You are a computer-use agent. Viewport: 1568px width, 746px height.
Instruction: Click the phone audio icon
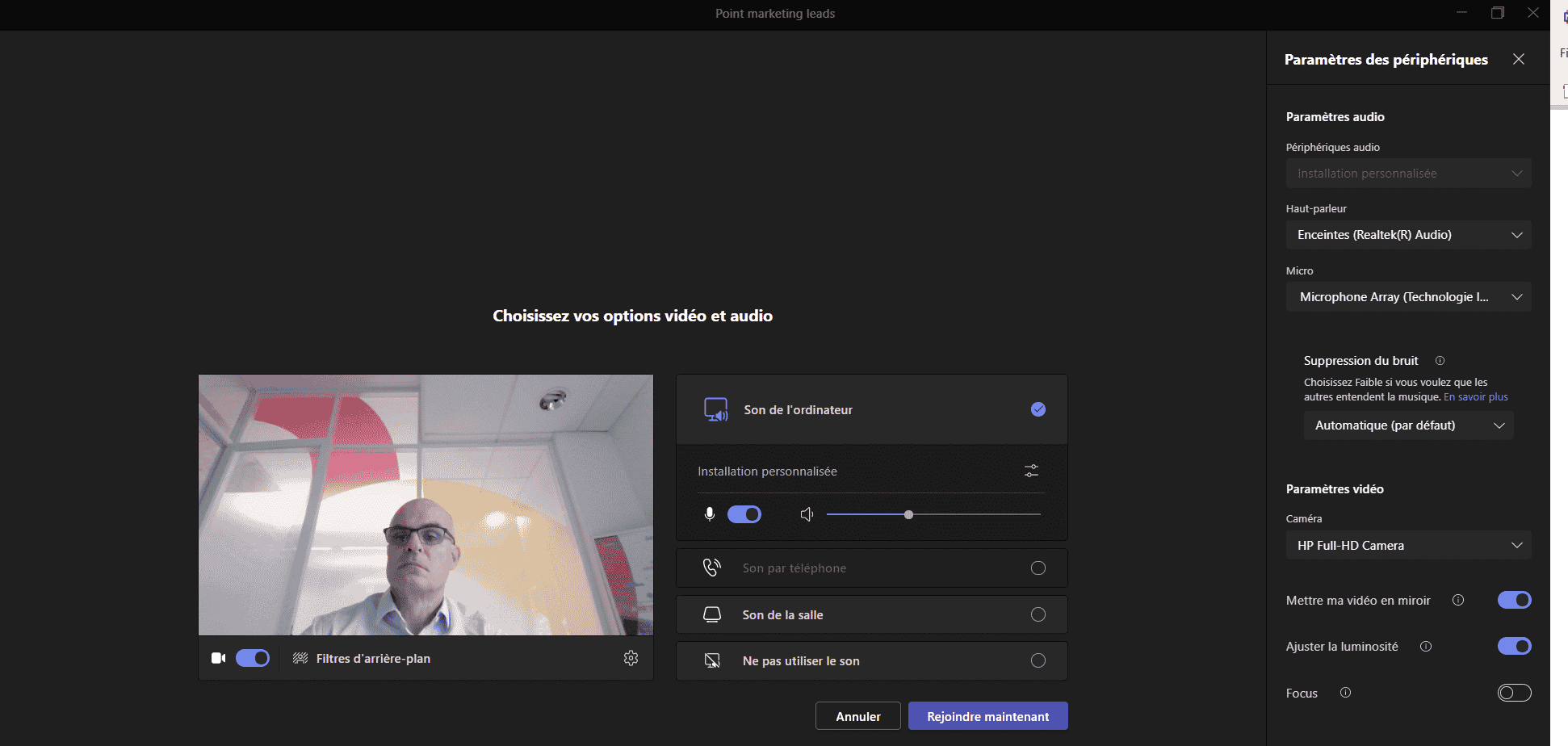tap(712, 568)
